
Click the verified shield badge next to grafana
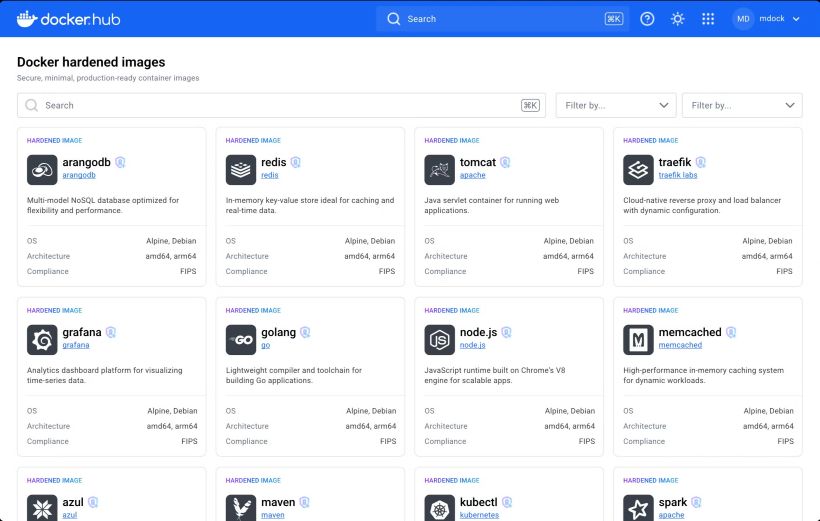click(x=110, y=332)
